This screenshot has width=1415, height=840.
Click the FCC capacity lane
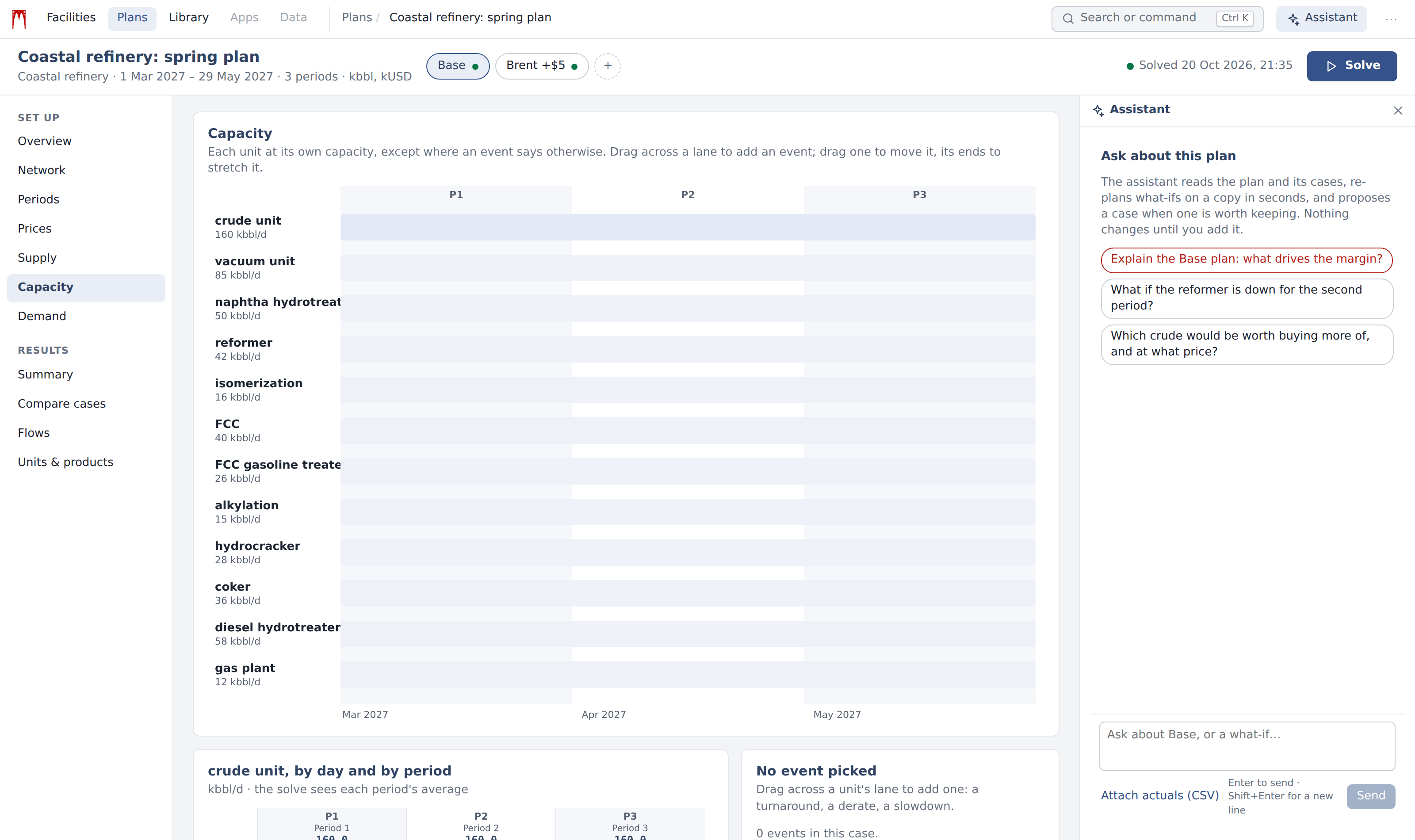pos(688,431)
